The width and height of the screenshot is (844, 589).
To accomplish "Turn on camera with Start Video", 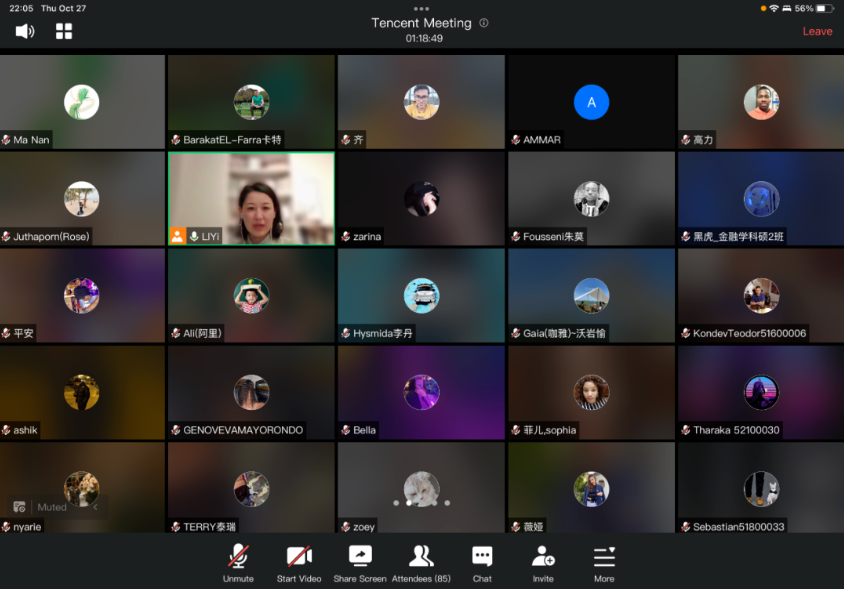I will pyautogui.click(x=299, y=563).
